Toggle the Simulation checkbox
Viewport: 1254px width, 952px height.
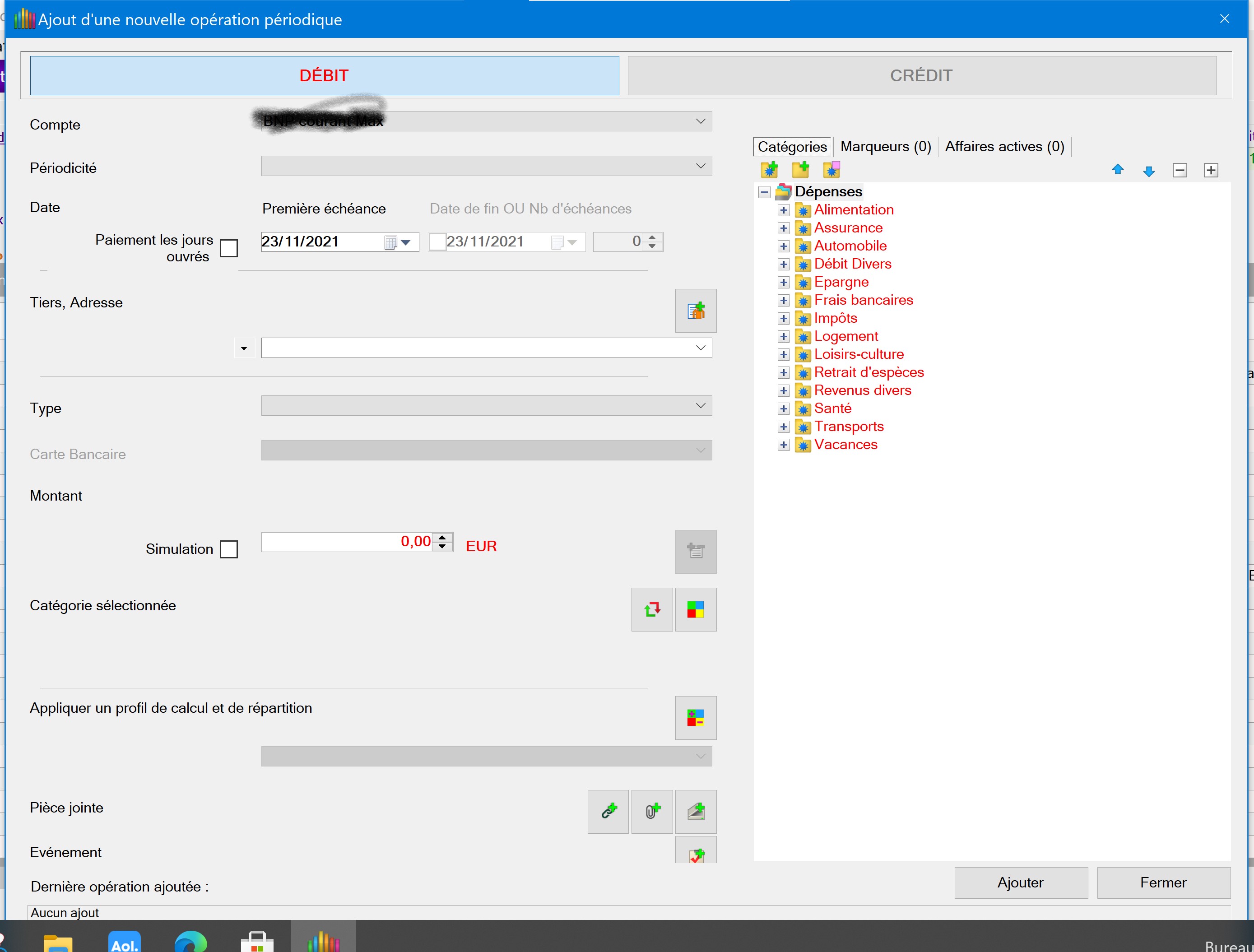[228, 549]
